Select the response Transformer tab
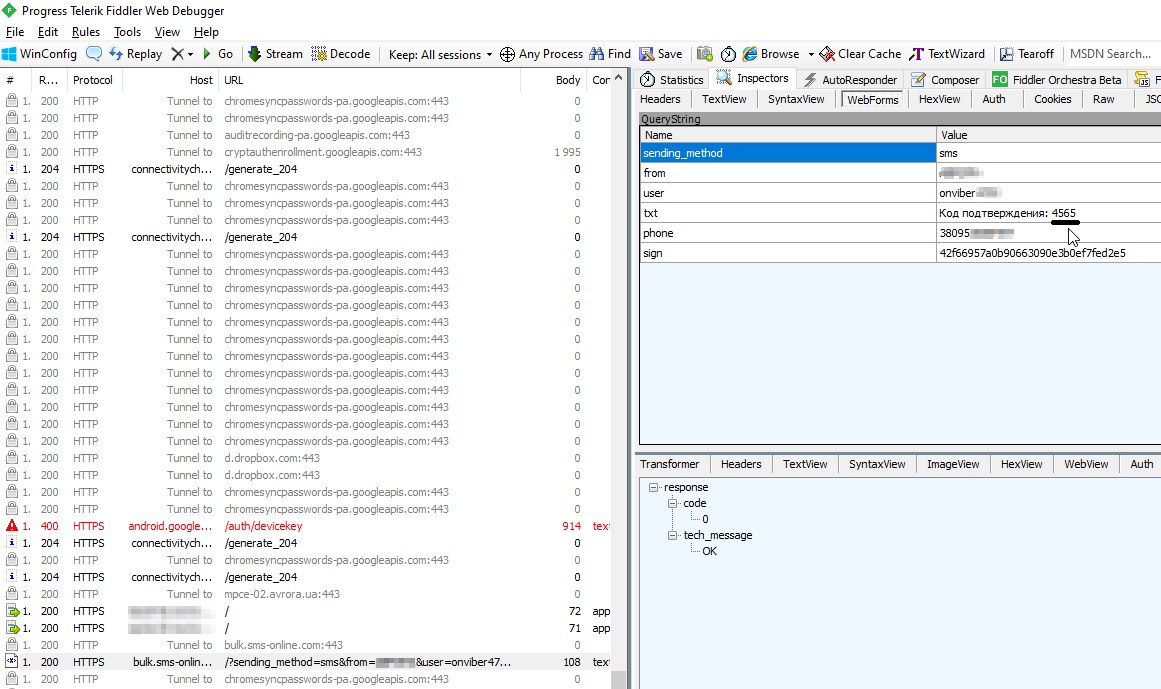1161x689 pixels. tap(669, 464)
